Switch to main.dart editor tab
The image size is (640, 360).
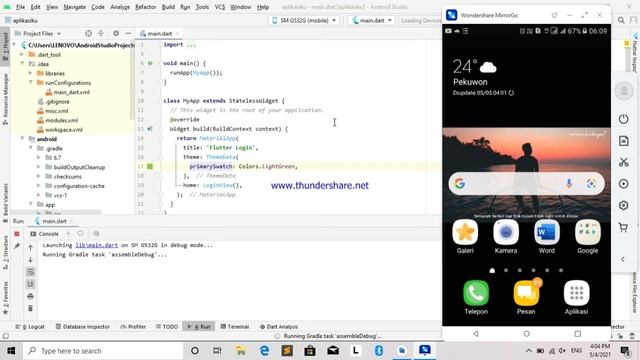(x=160, y=33)
